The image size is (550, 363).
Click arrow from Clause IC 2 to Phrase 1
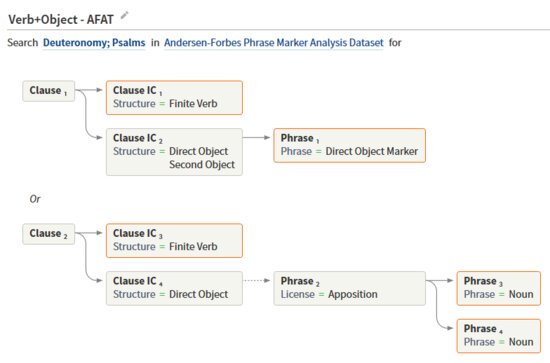257,137
